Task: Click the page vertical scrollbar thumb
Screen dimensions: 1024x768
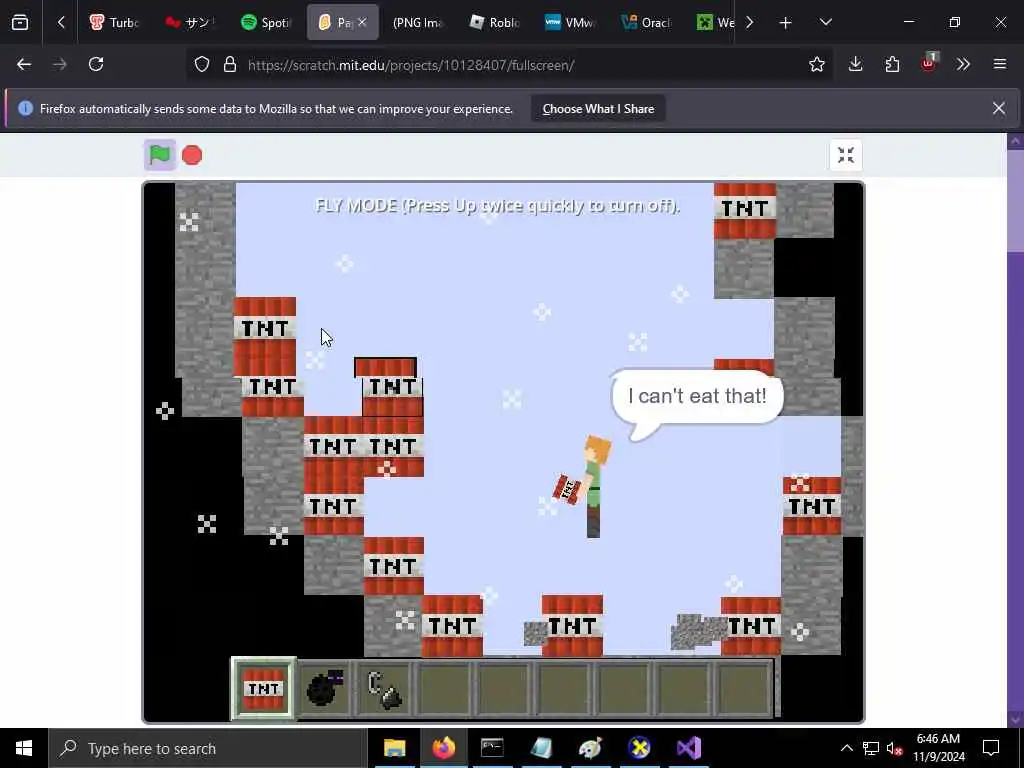Action: (x=1016, y=200)
